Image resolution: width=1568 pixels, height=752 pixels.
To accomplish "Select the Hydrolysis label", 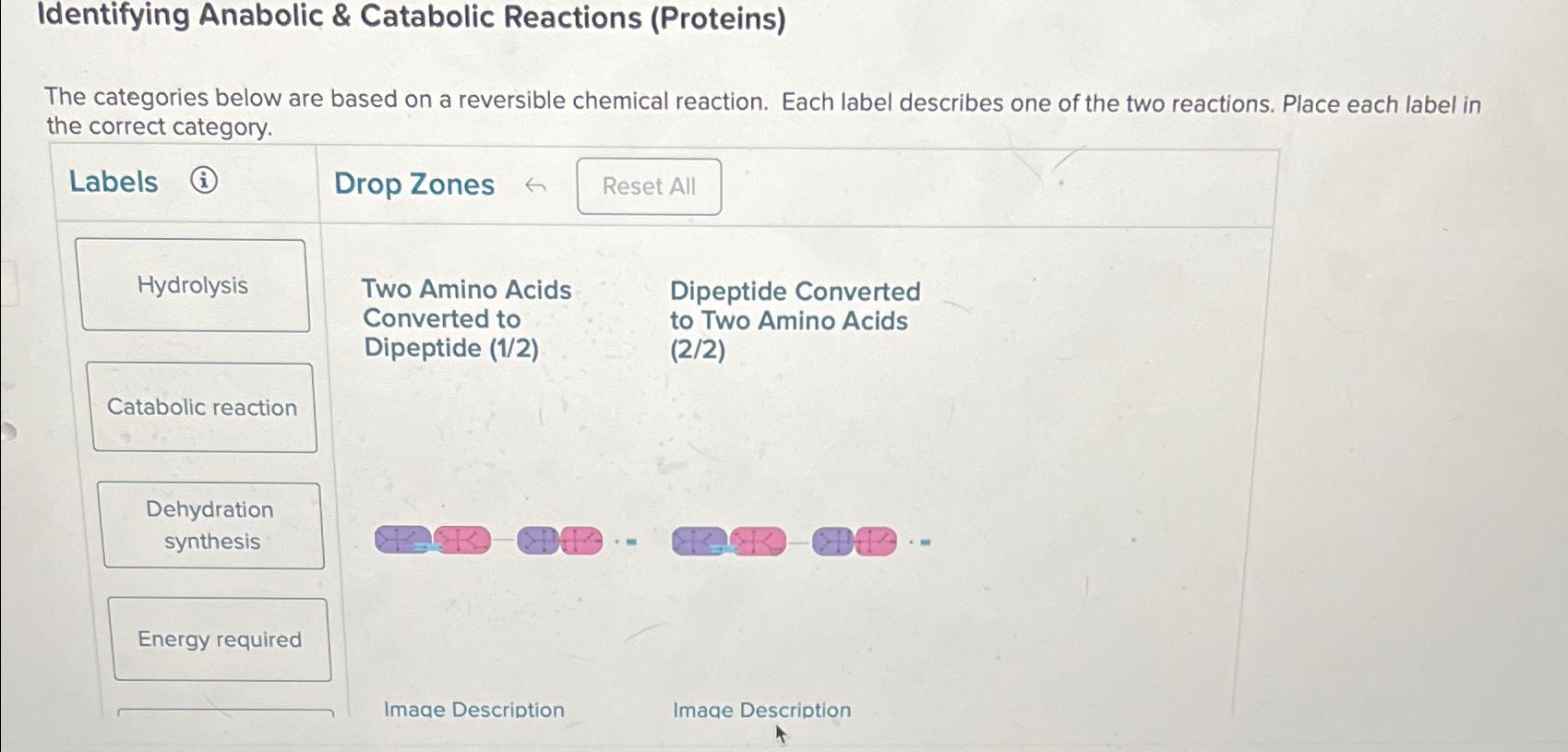I will [x=193, y=285].
